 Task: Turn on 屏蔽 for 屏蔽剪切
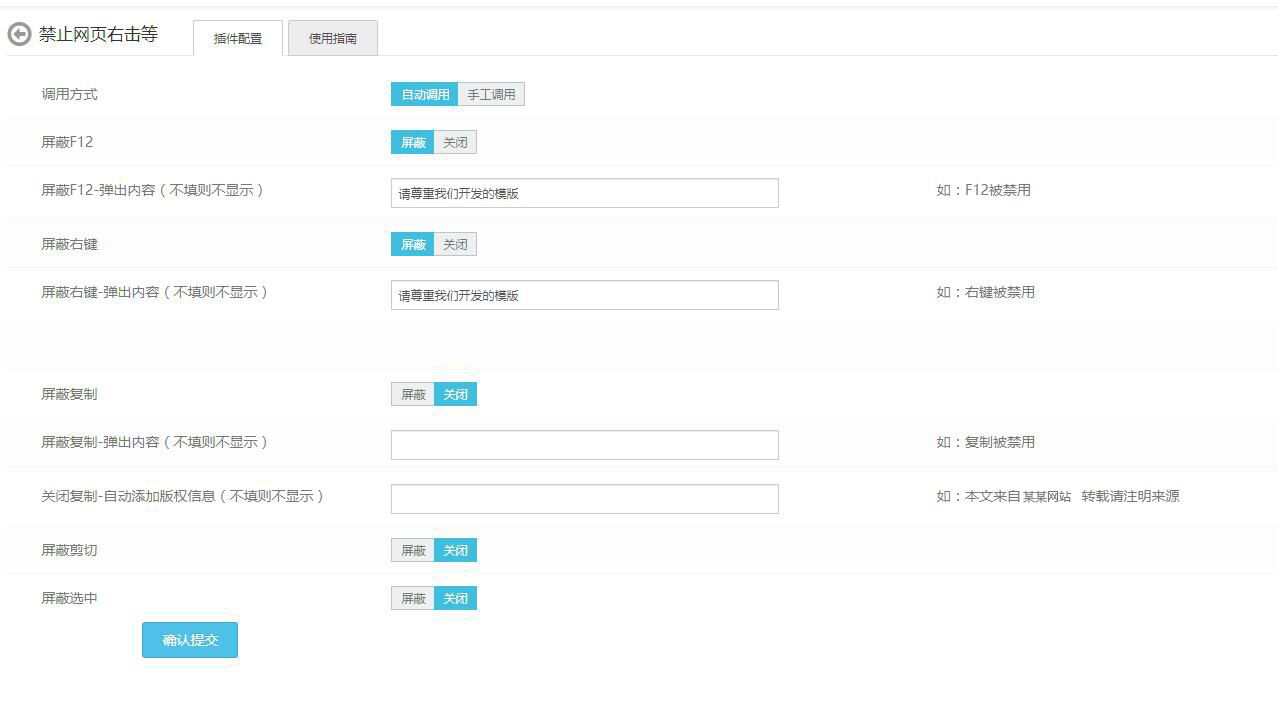point(413,551)
